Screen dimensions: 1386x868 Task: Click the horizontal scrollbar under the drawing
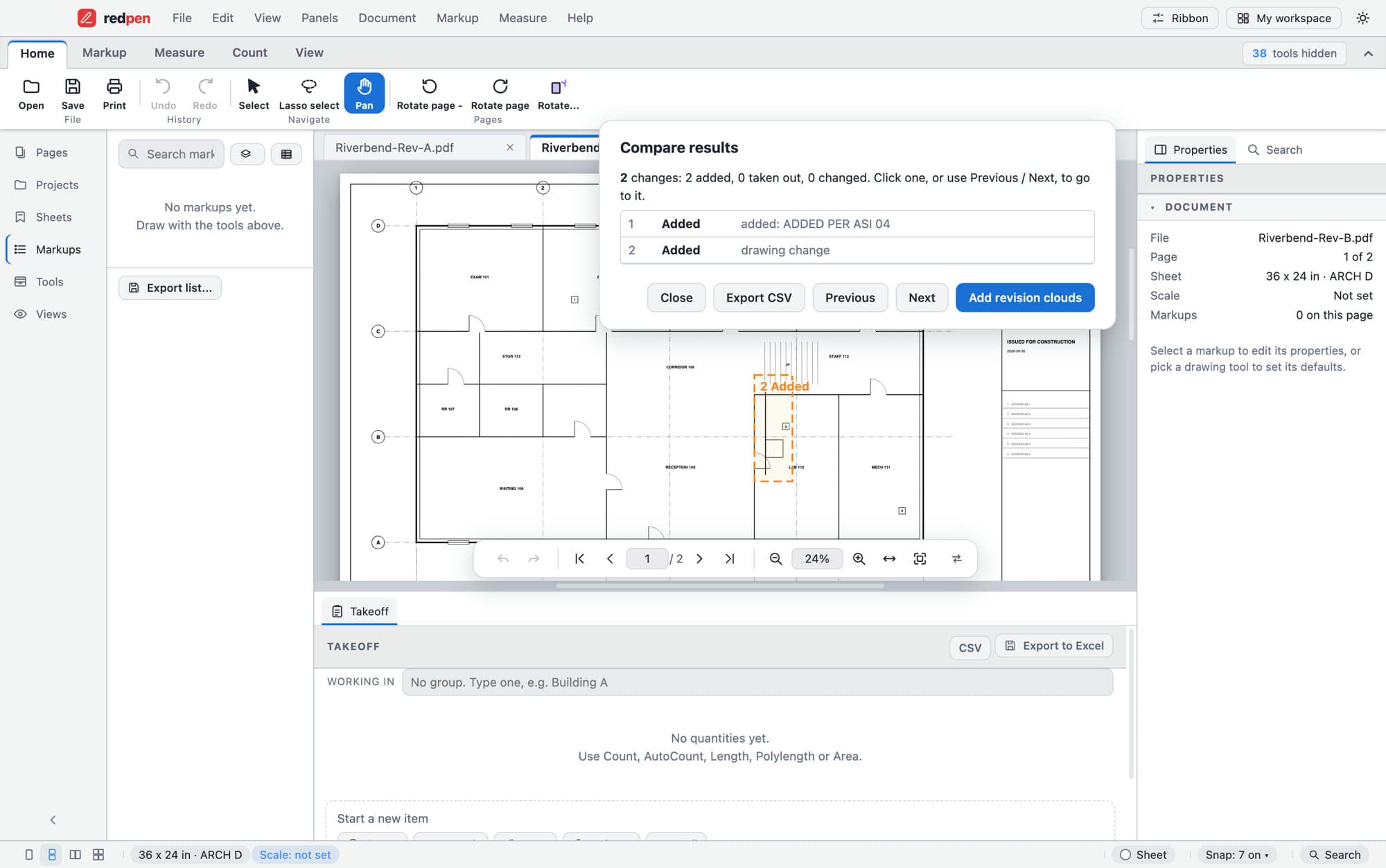[x=719, y=586]
